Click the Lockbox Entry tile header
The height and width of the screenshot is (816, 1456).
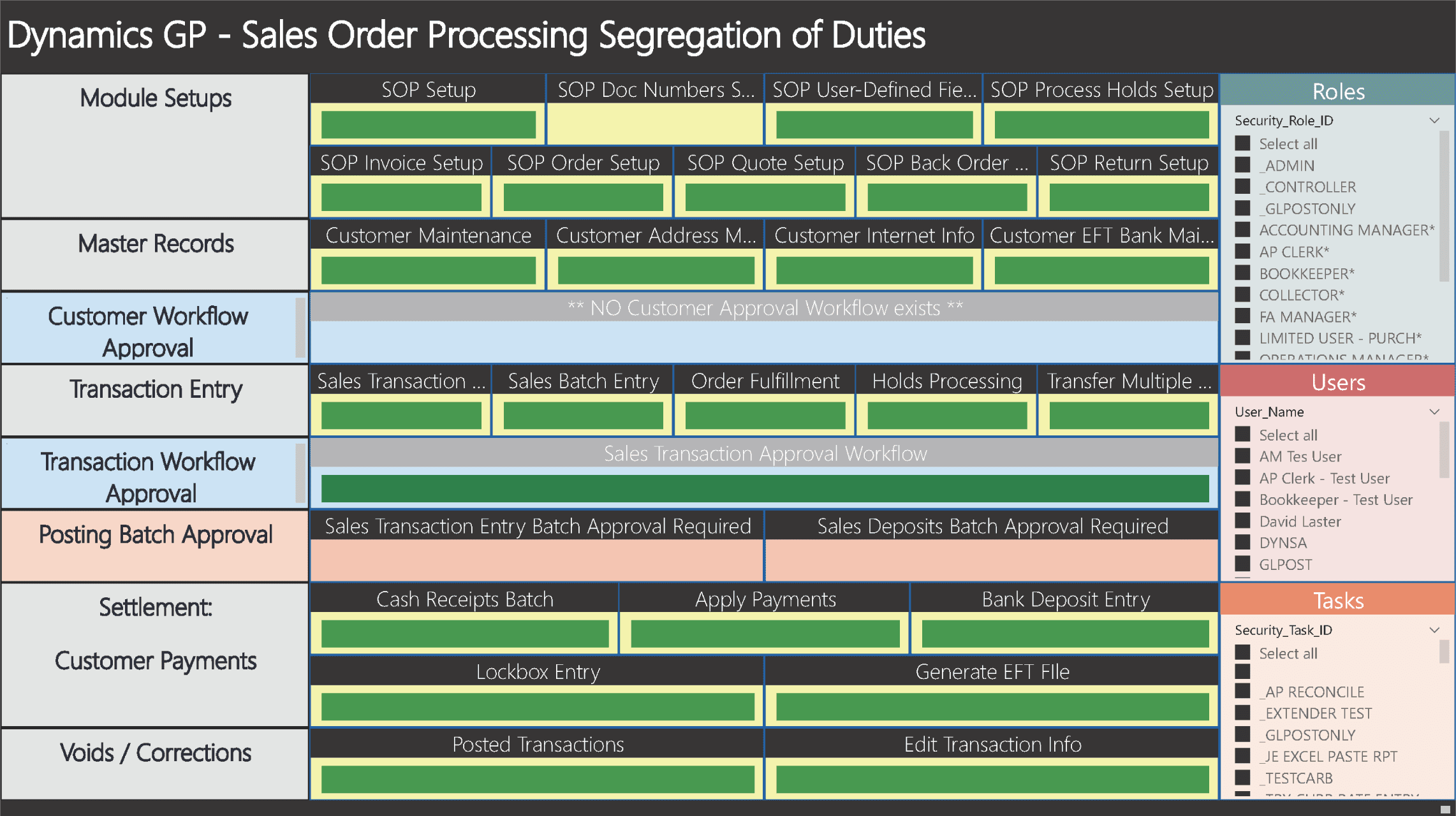point(538,672)
